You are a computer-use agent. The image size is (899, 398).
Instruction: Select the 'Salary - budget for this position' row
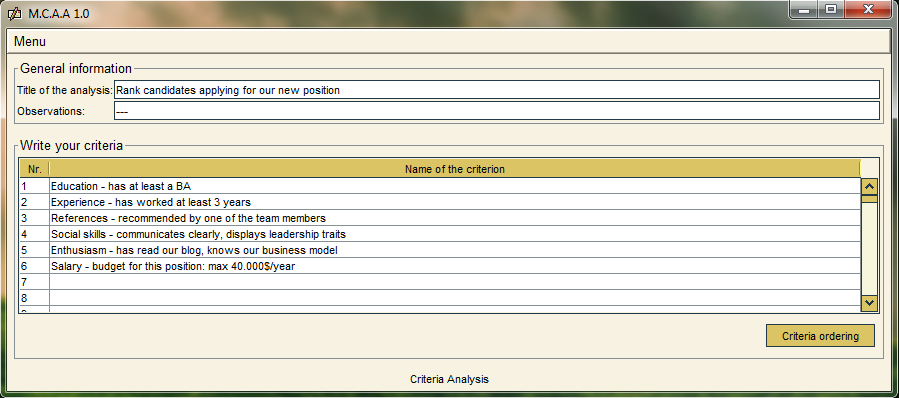[x=455, y=266]
